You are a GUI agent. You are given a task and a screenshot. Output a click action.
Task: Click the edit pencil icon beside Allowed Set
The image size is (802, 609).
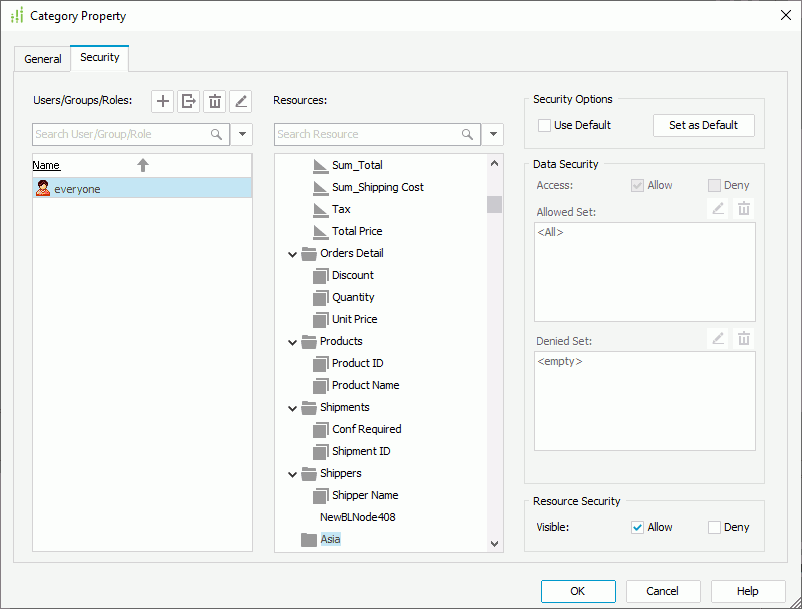click(717, 208)
